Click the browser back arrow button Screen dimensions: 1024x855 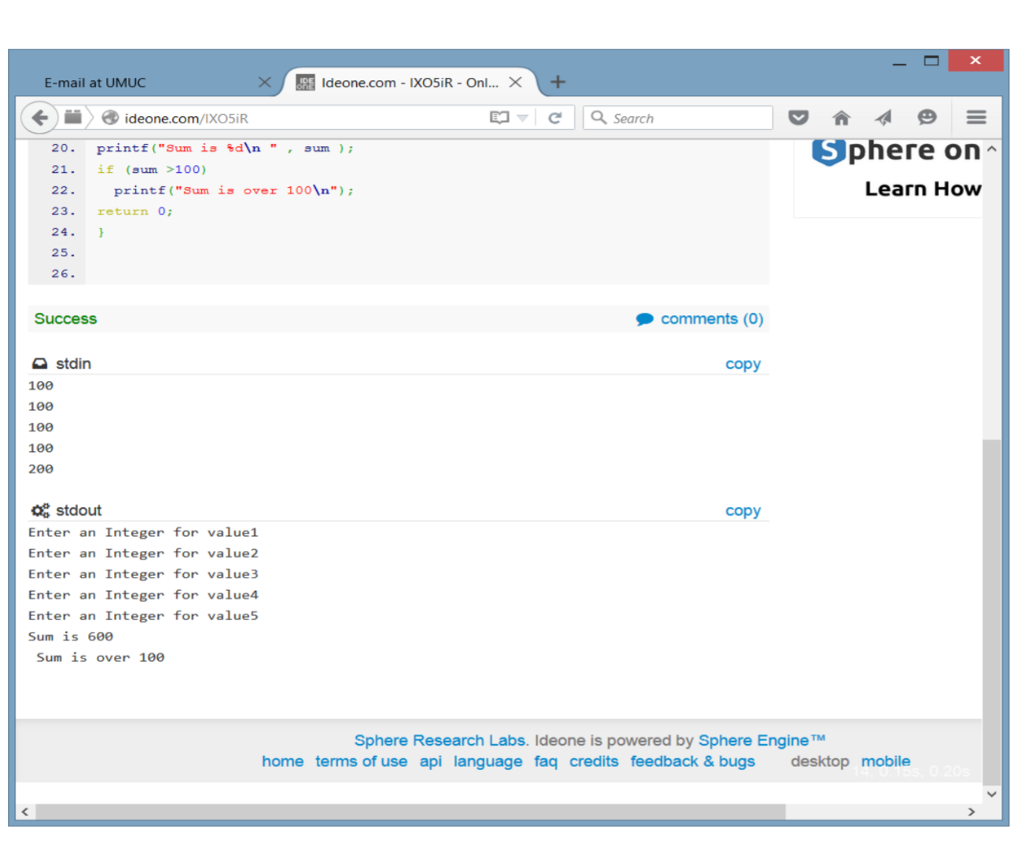coord(40,118)
